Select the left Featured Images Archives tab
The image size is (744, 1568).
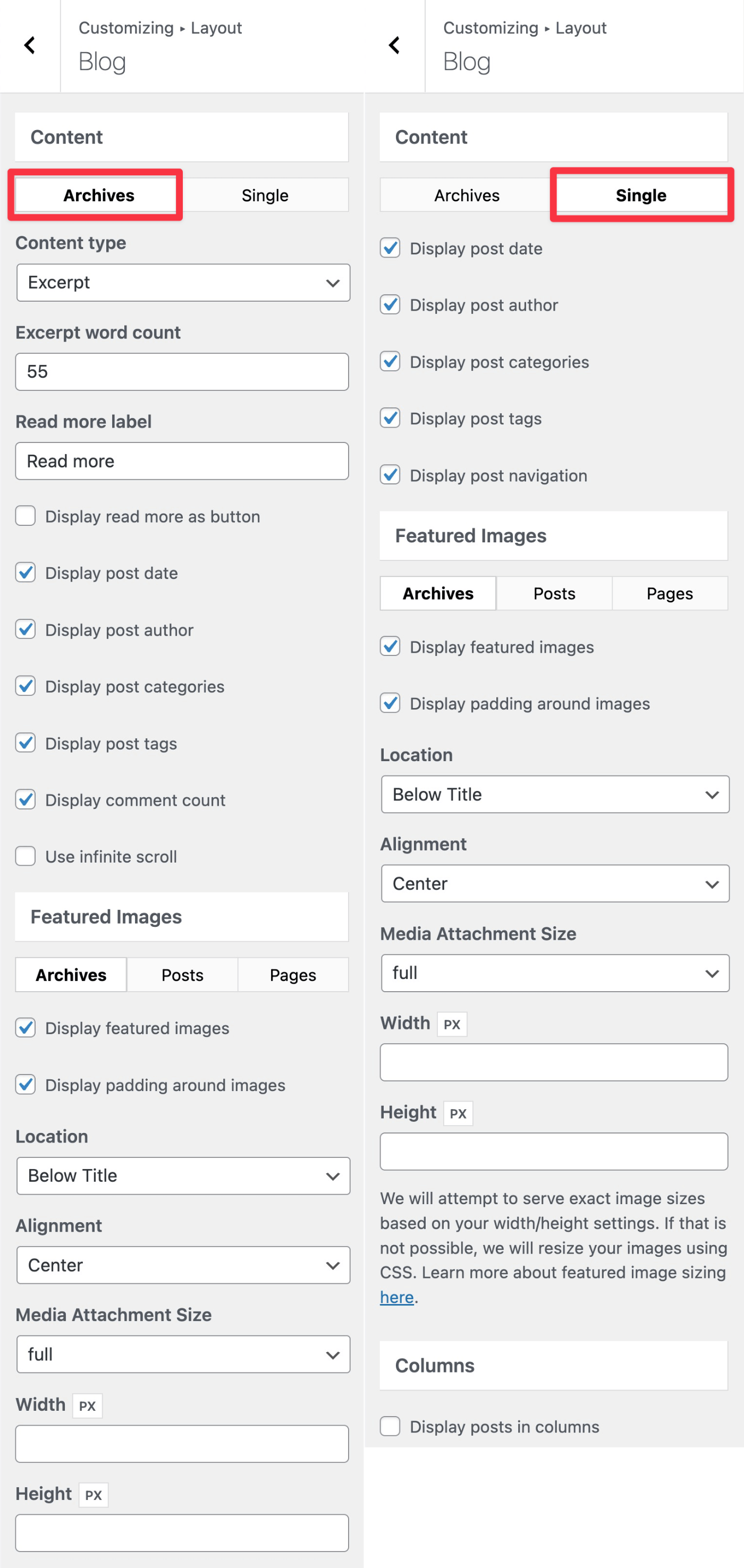click(x=71, y=975)
